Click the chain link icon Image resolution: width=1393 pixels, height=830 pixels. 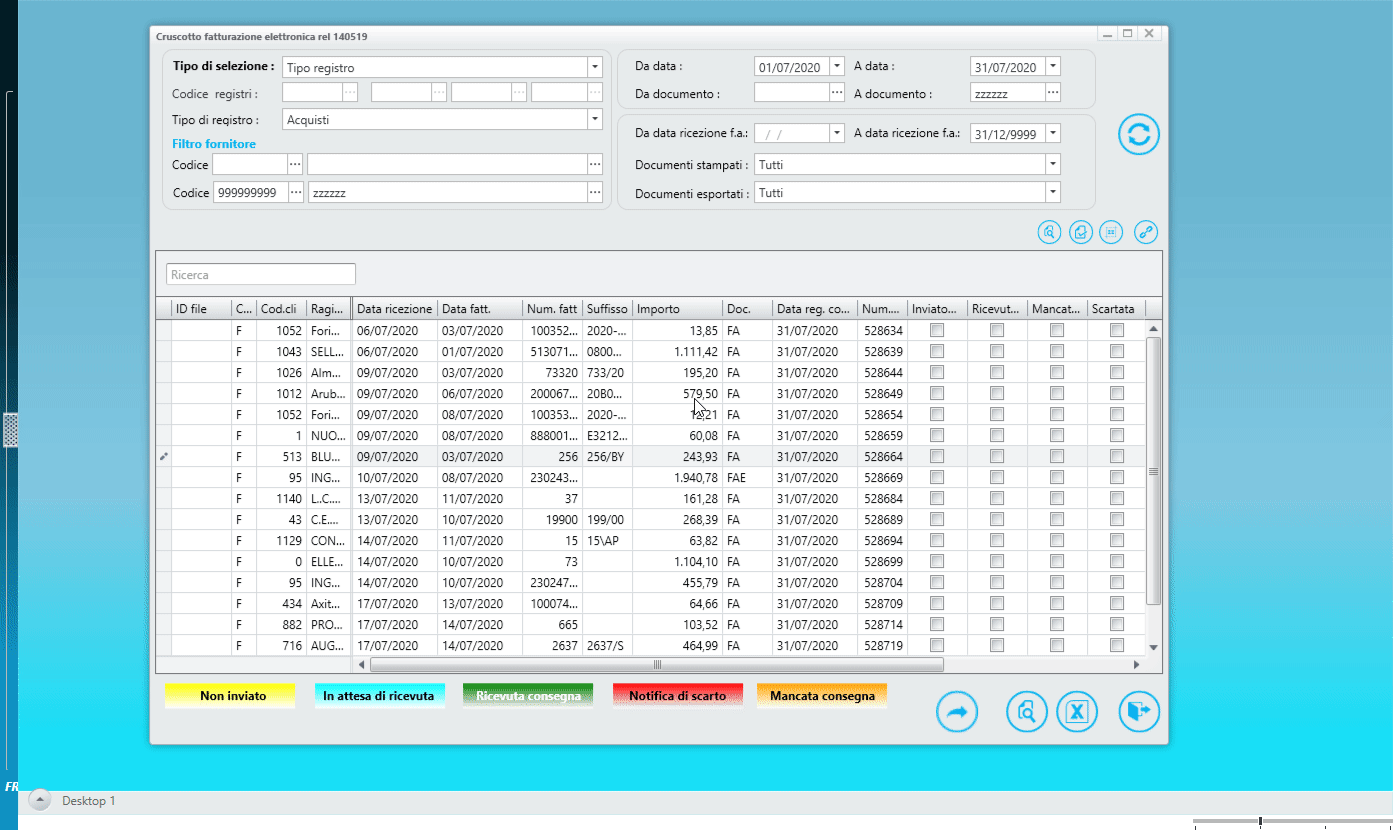click(x=1146, y=232)
